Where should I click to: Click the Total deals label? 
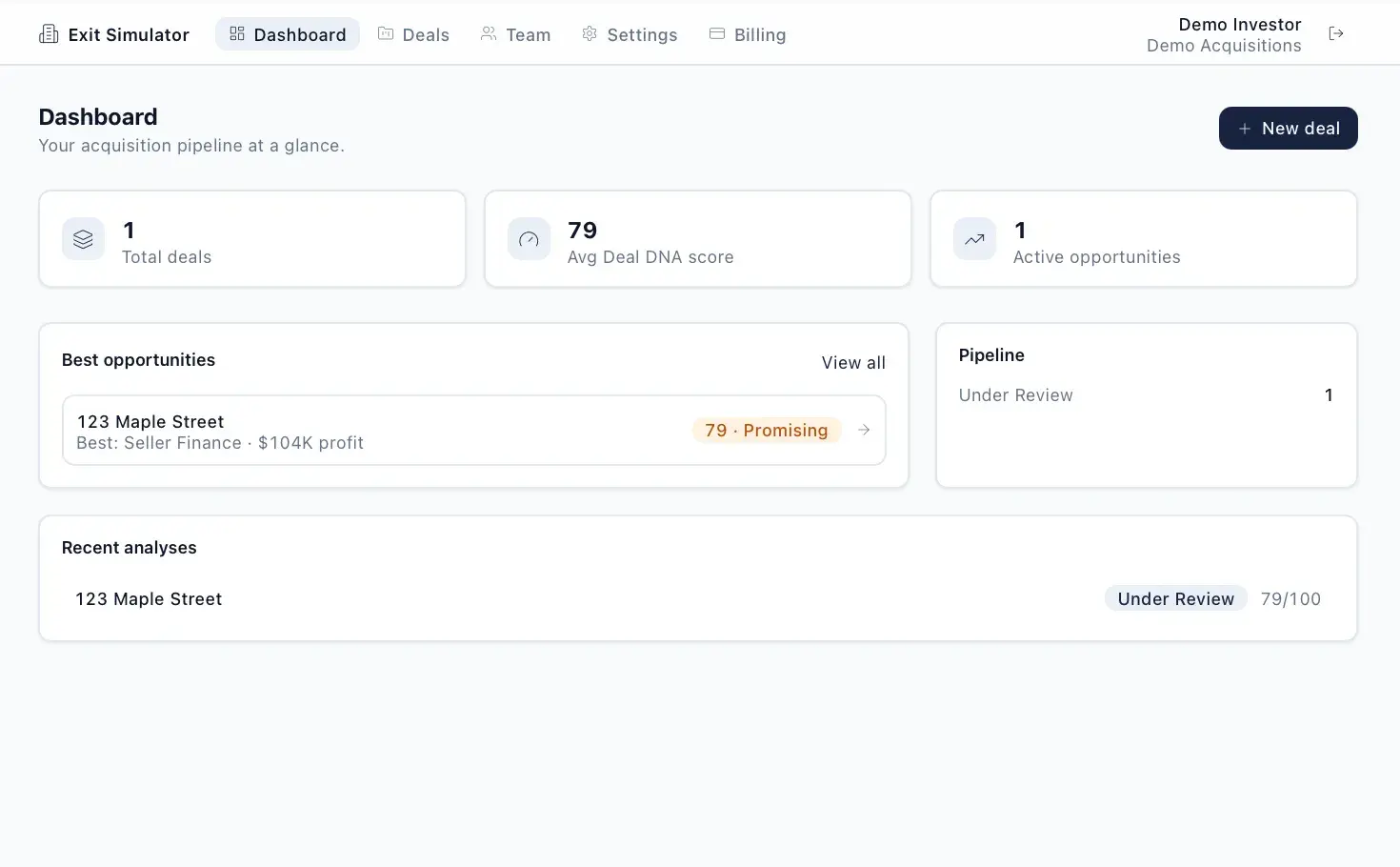click(167, 257)
